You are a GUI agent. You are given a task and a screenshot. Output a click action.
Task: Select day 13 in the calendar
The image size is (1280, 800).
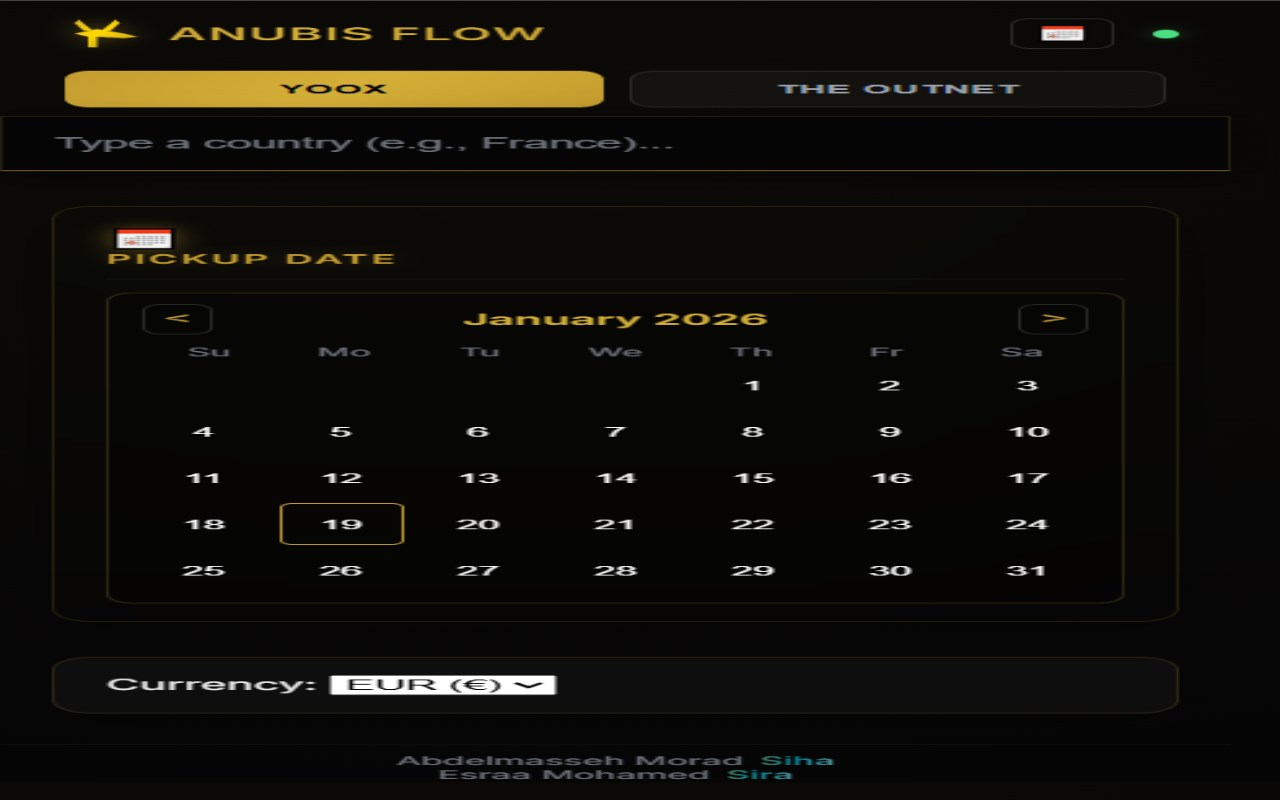[478, 478]
